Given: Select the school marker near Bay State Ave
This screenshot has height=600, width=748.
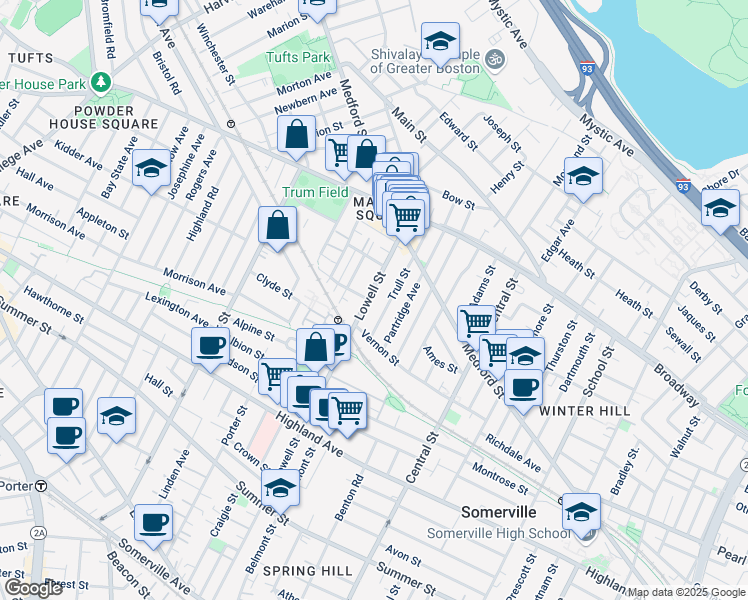Looking at the screenshot, I should click(151, 171).
